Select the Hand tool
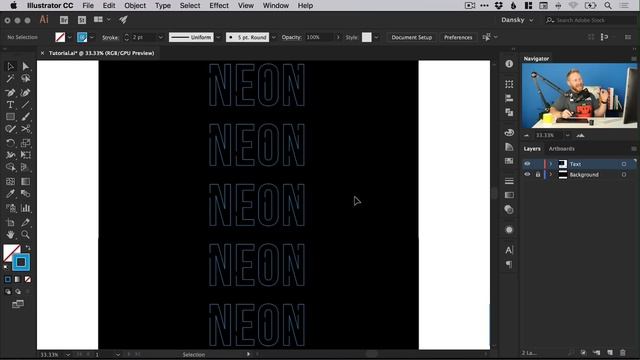The width and height of the screenshot is (640, 360). pyautogui.click(x=11, y=235)
